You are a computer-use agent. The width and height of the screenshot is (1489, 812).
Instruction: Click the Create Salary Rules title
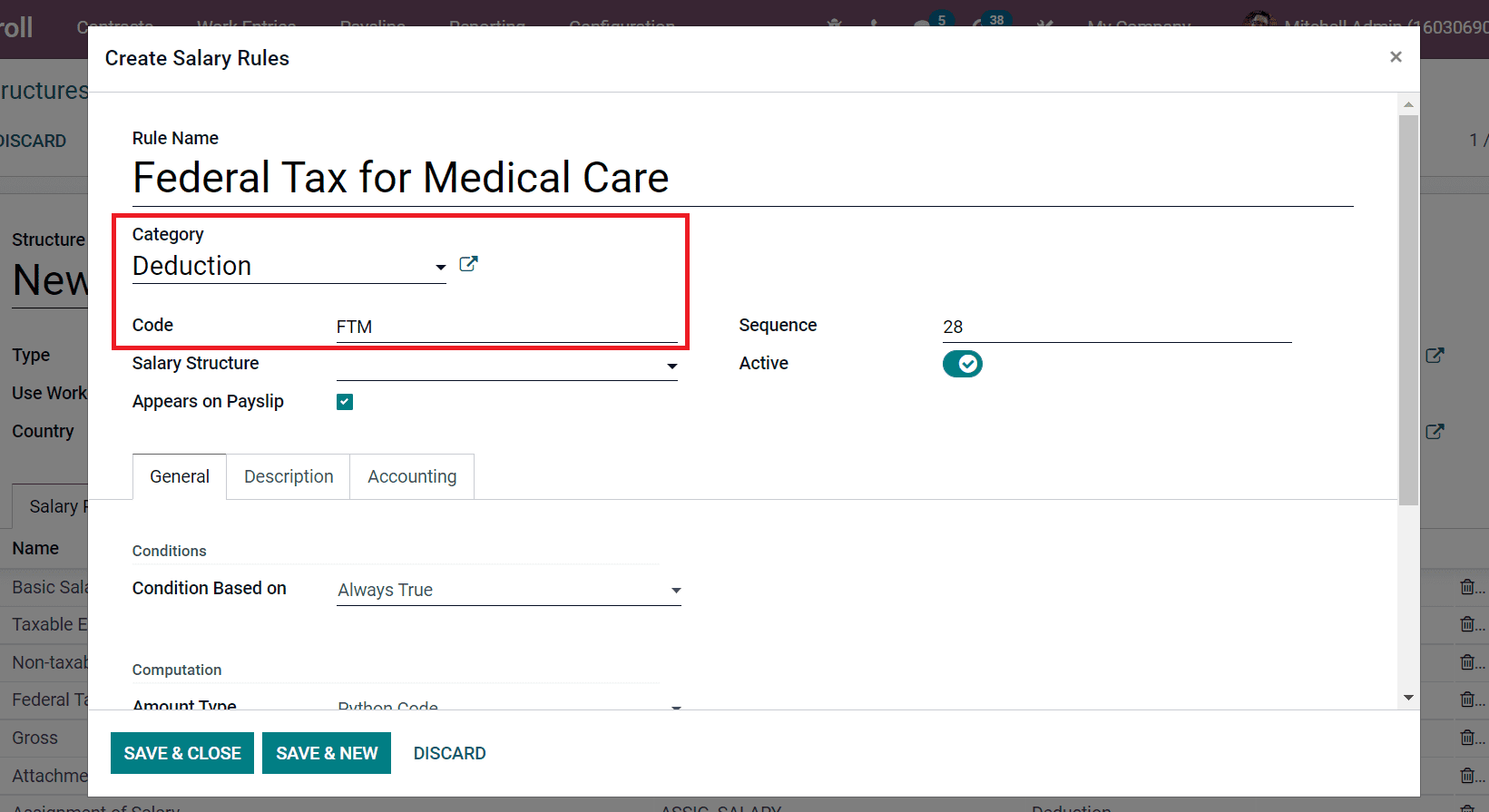(x=197, y=58)
